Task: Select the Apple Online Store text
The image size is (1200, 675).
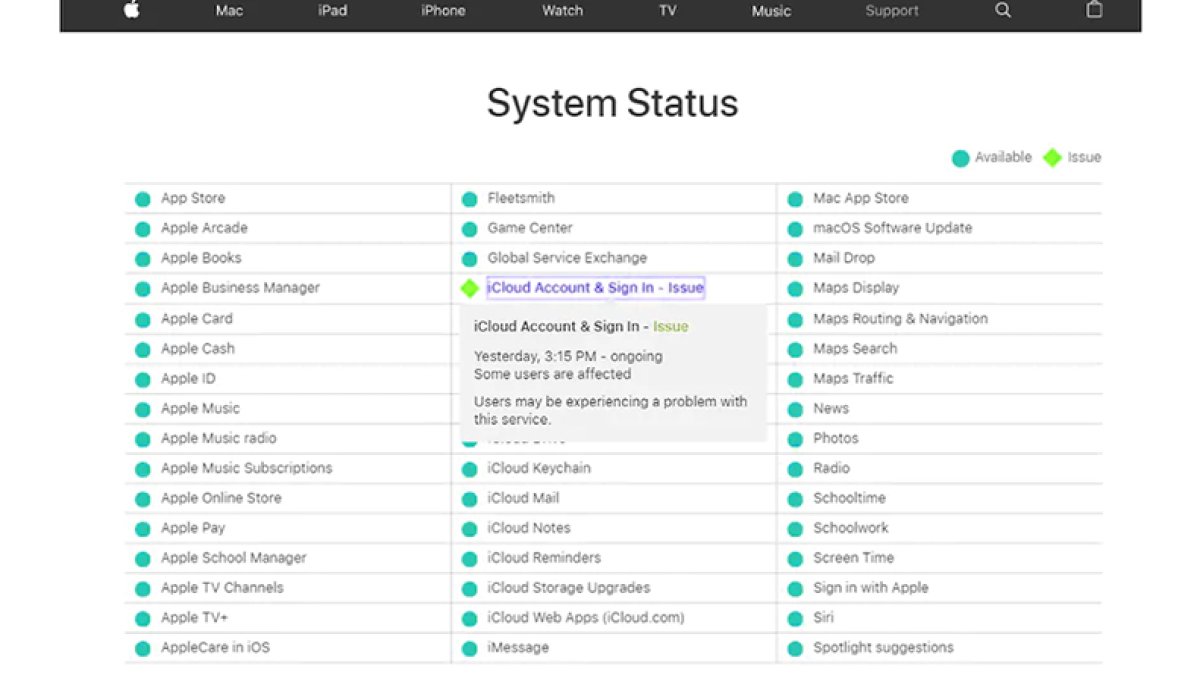Action: tap(221, 498)
